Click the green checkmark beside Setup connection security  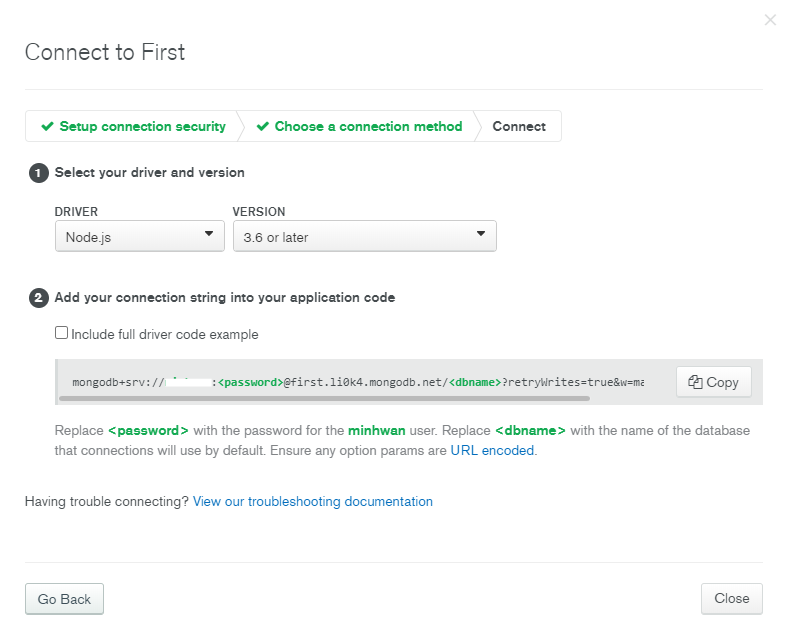pos(48,126)
